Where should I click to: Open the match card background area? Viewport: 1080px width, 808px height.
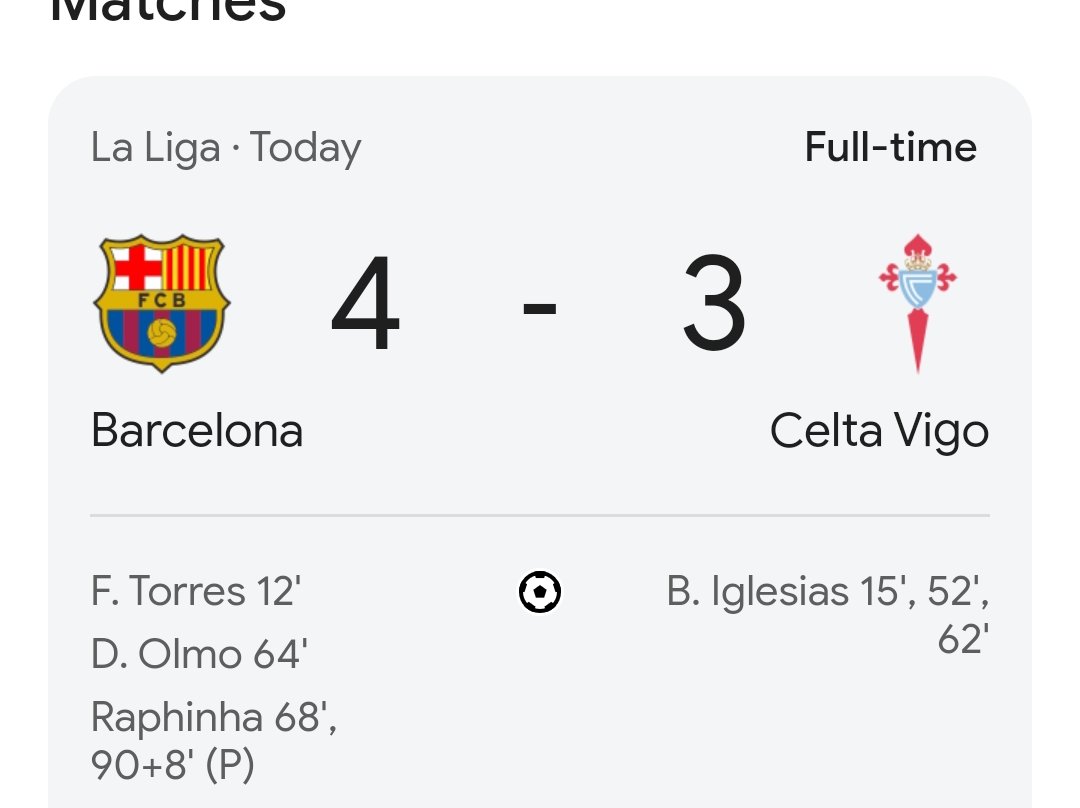tap(540, 442)
